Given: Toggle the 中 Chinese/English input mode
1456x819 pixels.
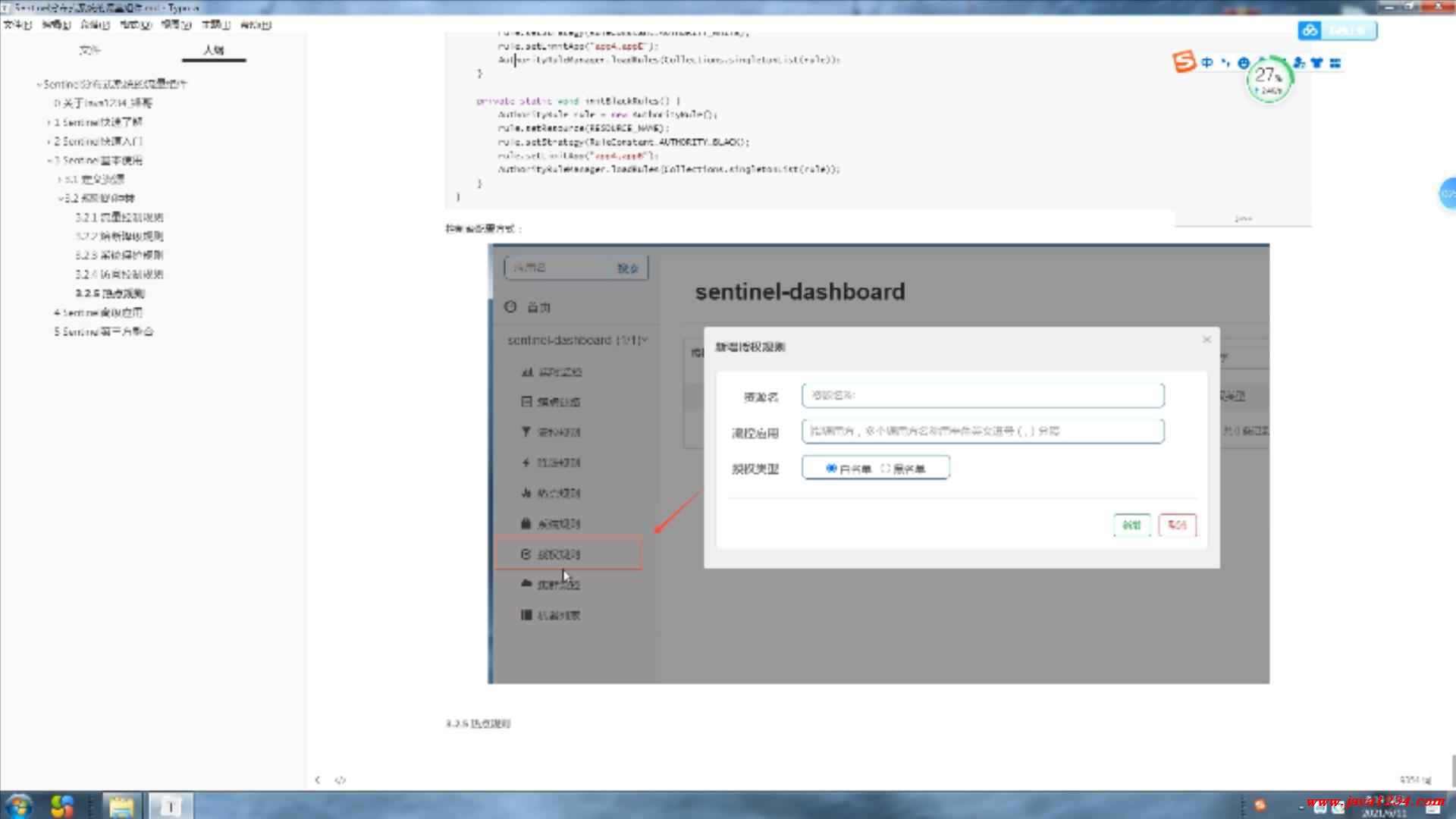Looking at the screenshot, I should 1207,63.
